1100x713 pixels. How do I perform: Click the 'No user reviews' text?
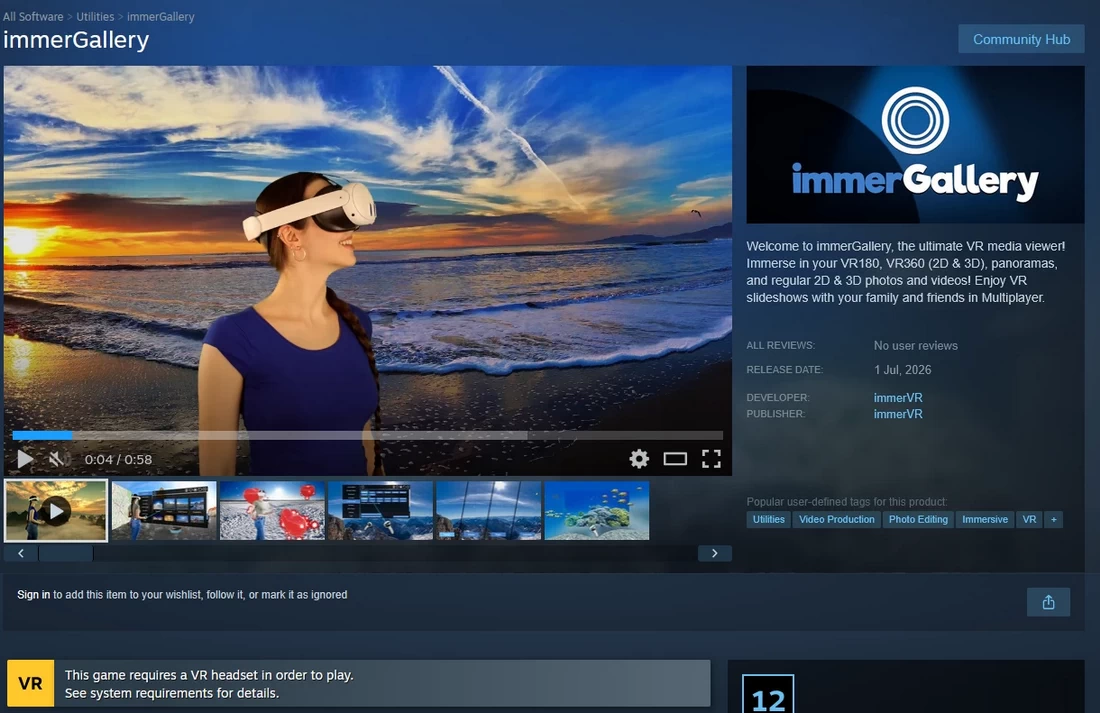coord(915,346)
